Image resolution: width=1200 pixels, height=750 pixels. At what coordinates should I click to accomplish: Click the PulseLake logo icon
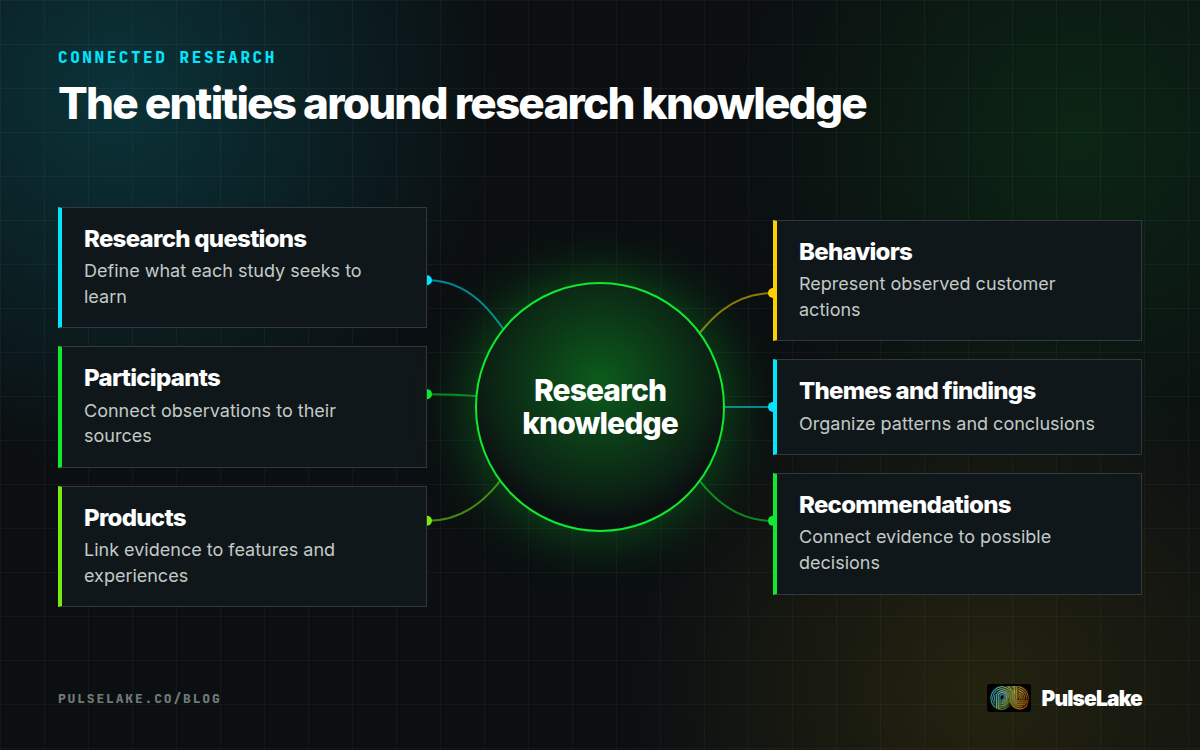(x=1008, y=698)
